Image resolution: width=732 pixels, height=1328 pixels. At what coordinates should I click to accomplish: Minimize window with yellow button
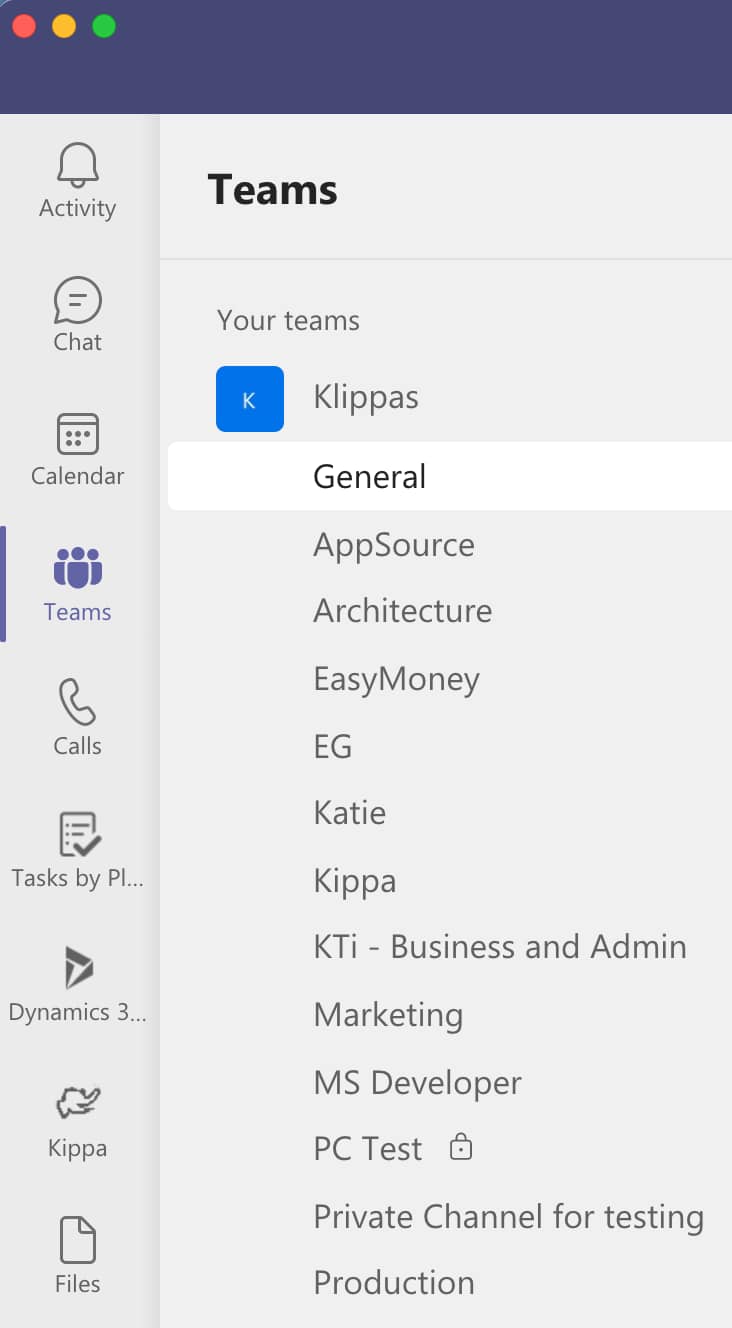point(64,26)
